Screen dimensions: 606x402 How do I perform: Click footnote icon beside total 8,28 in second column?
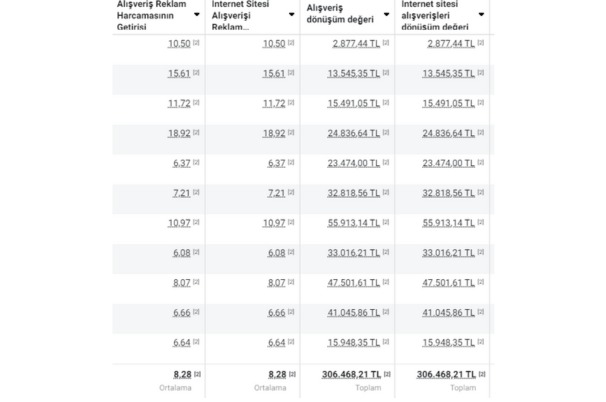point(291,372)
